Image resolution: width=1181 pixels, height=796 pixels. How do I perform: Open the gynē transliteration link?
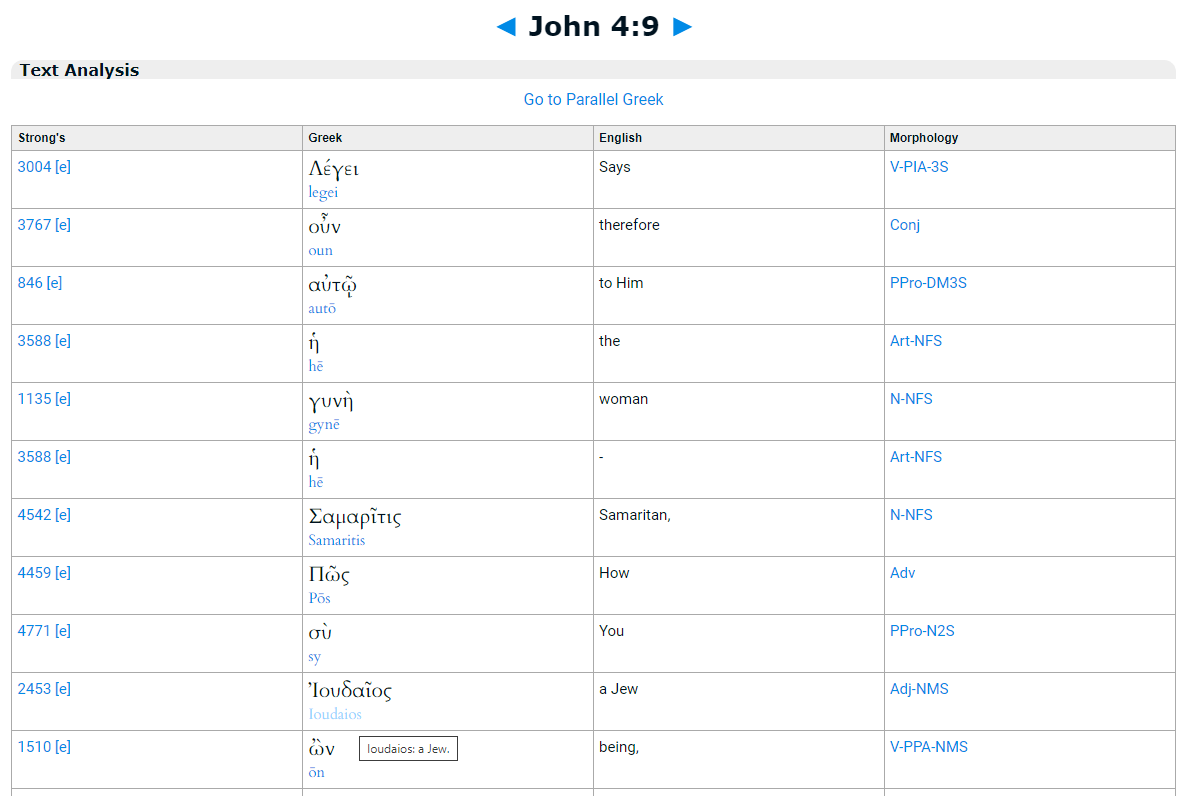[324, 425]
